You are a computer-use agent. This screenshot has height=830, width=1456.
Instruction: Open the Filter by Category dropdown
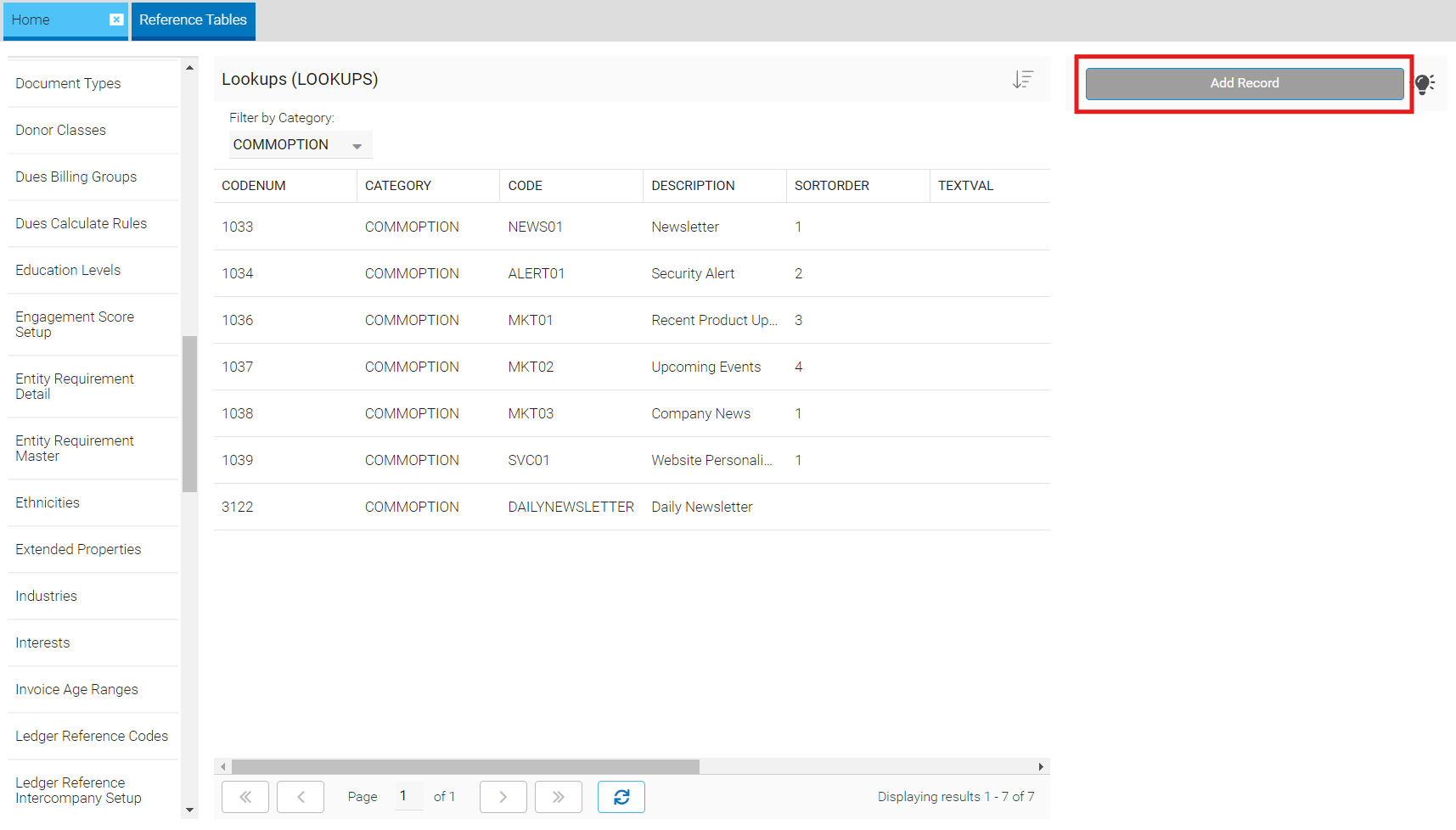point(301,144)
